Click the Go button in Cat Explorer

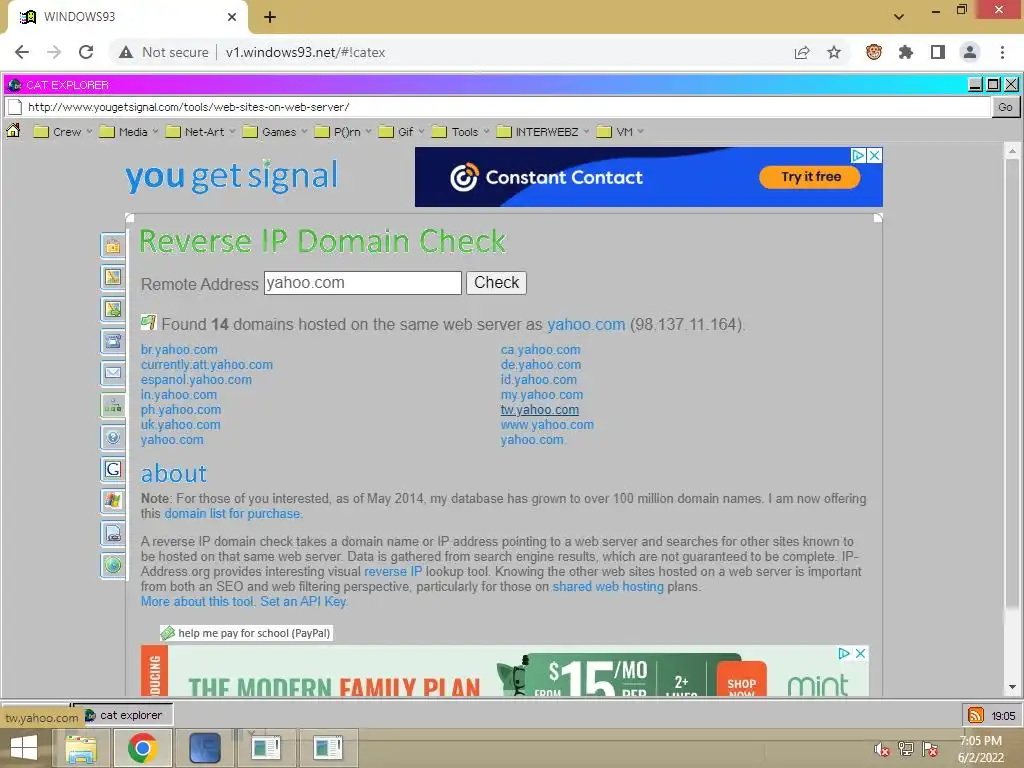(1005, 107)
